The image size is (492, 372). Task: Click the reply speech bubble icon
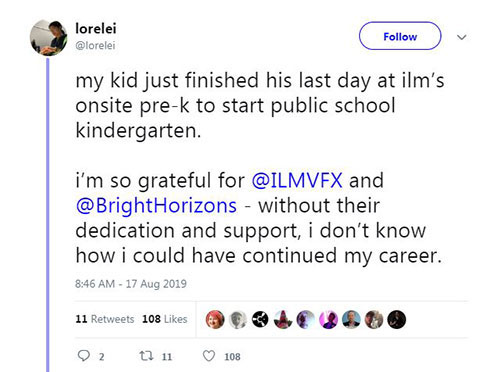click(83, 356)
